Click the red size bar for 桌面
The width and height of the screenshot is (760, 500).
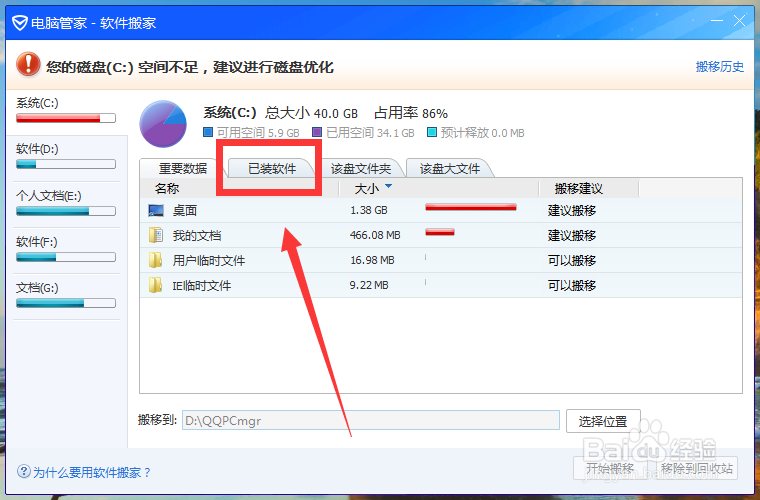click(471, 207)
